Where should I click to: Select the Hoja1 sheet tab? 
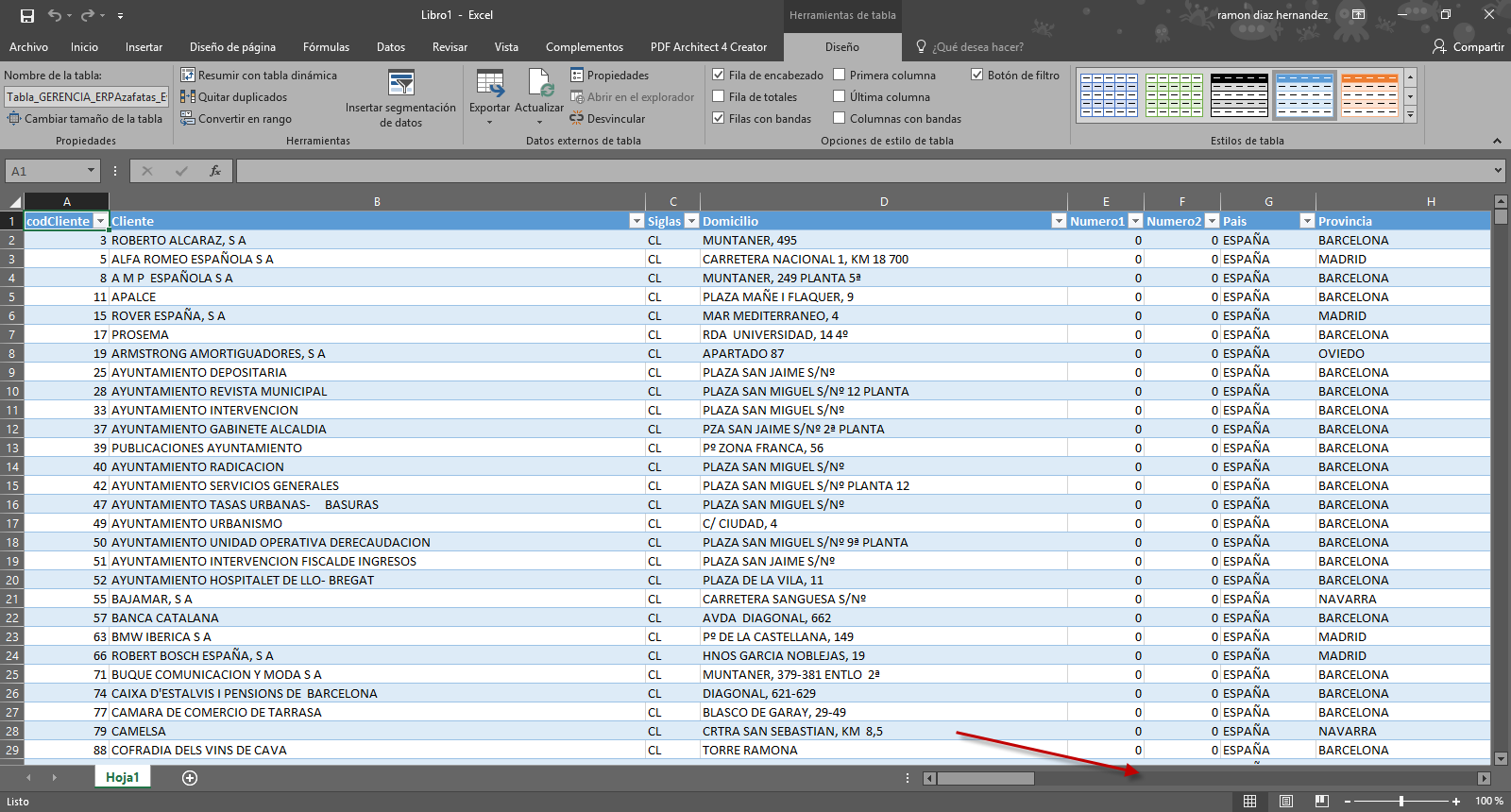(123, 777)
